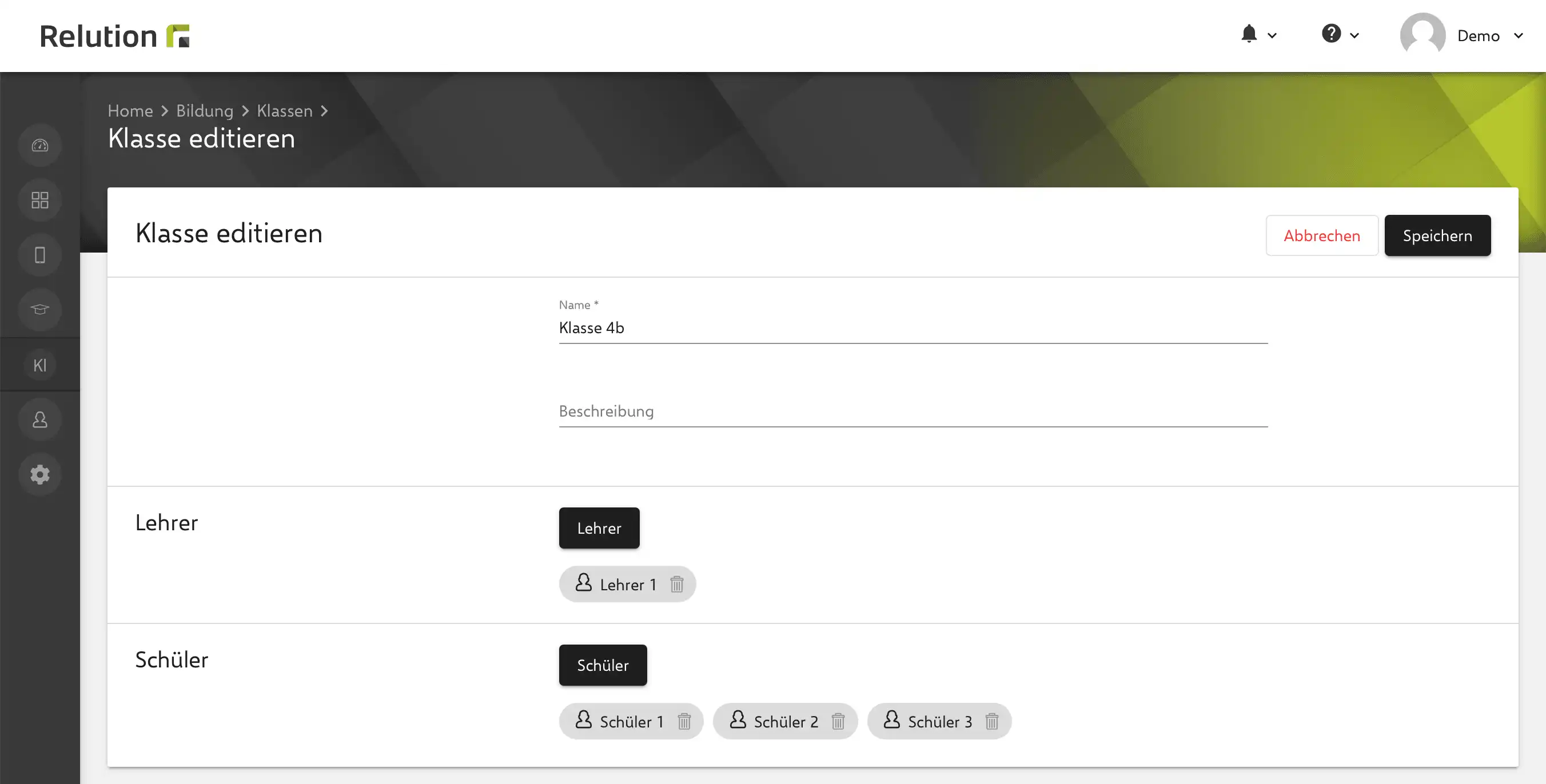The image size is (1546, 784).
Task: Remove Schüler 3 using trash icon
Action: point(991,721)
